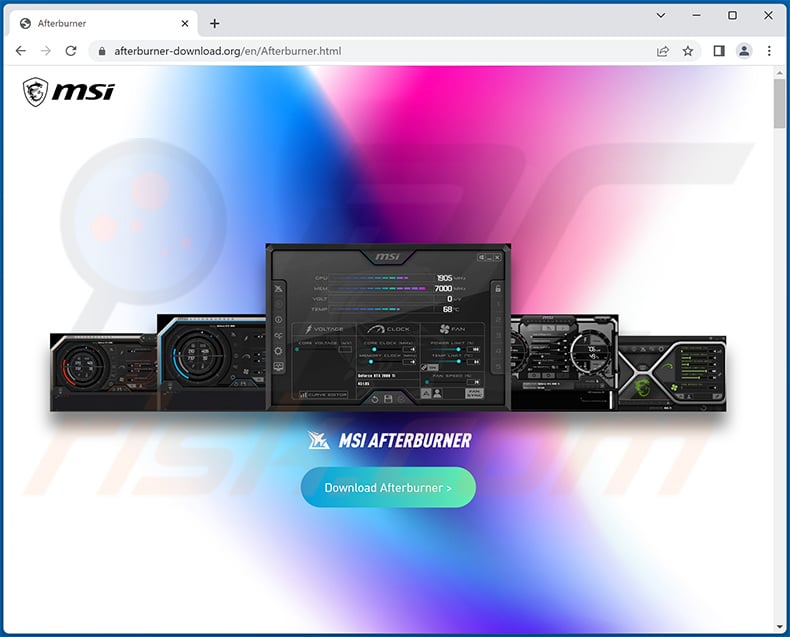
Task: Click the info icon in skin sidebar
Action: point(278,320)
